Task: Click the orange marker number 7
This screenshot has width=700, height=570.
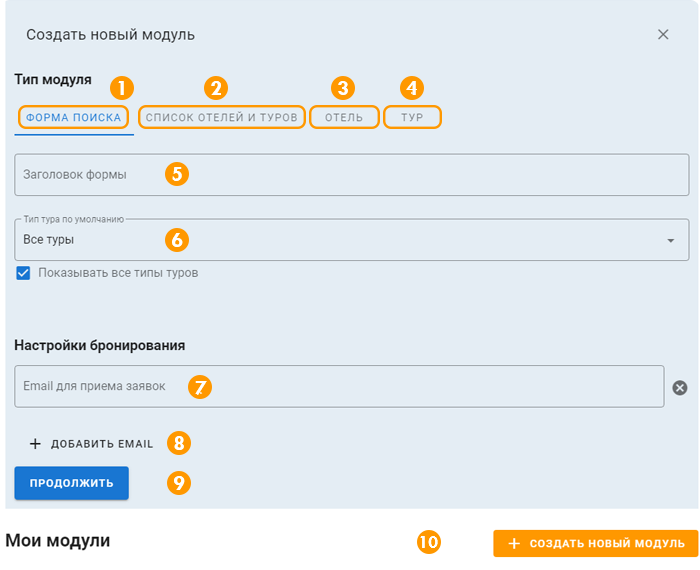Action: (200, 387)
